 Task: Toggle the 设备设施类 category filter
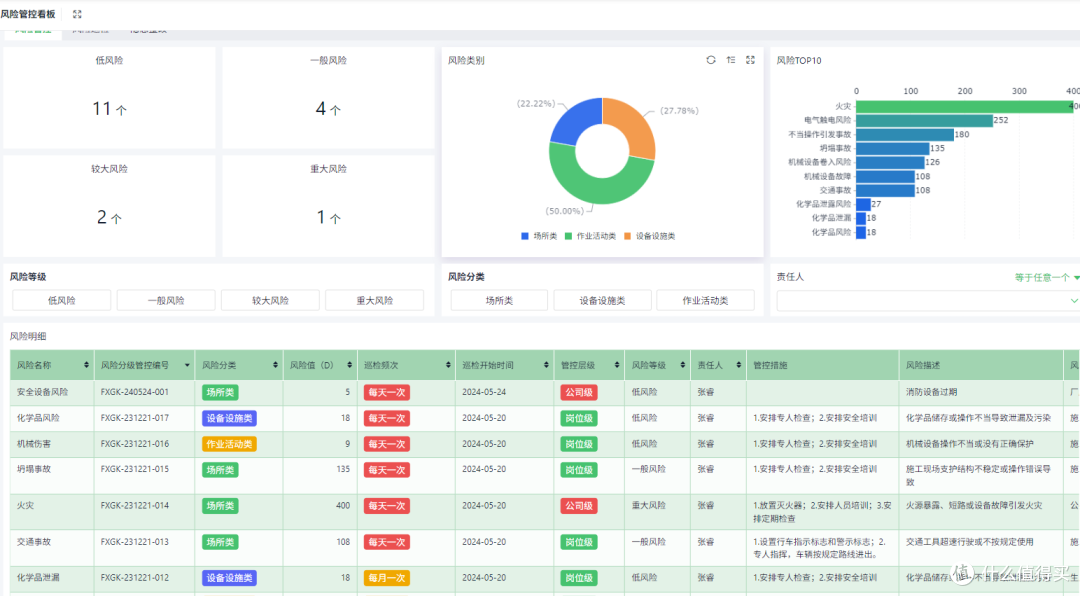pyautogui.click(x=602, y=300)
